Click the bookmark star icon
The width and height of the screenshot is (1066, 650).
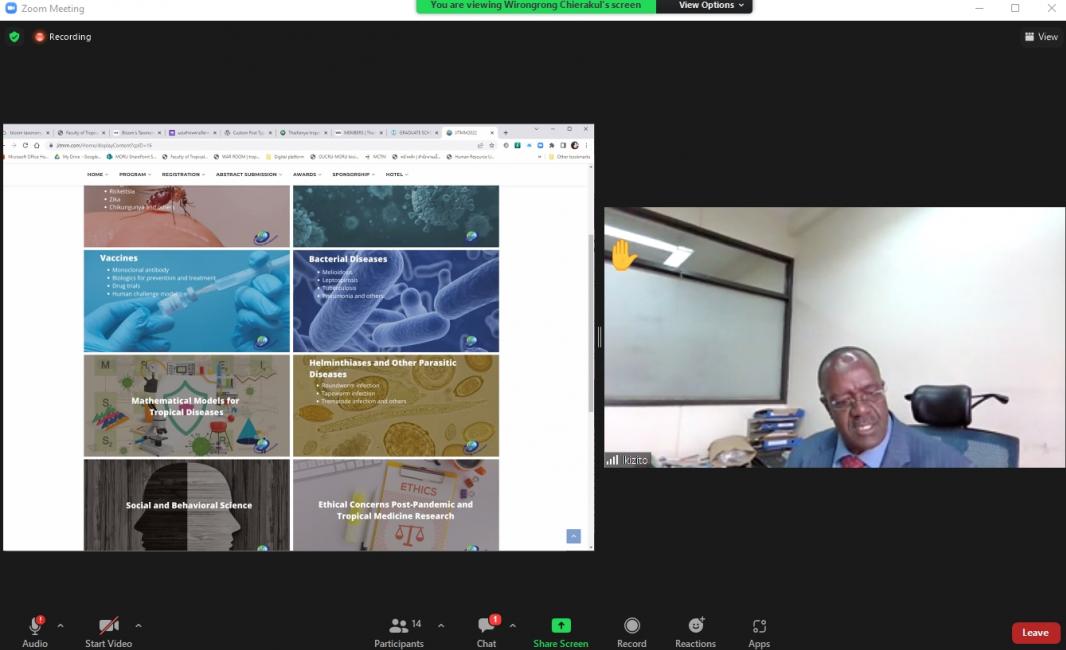point(492,146)
